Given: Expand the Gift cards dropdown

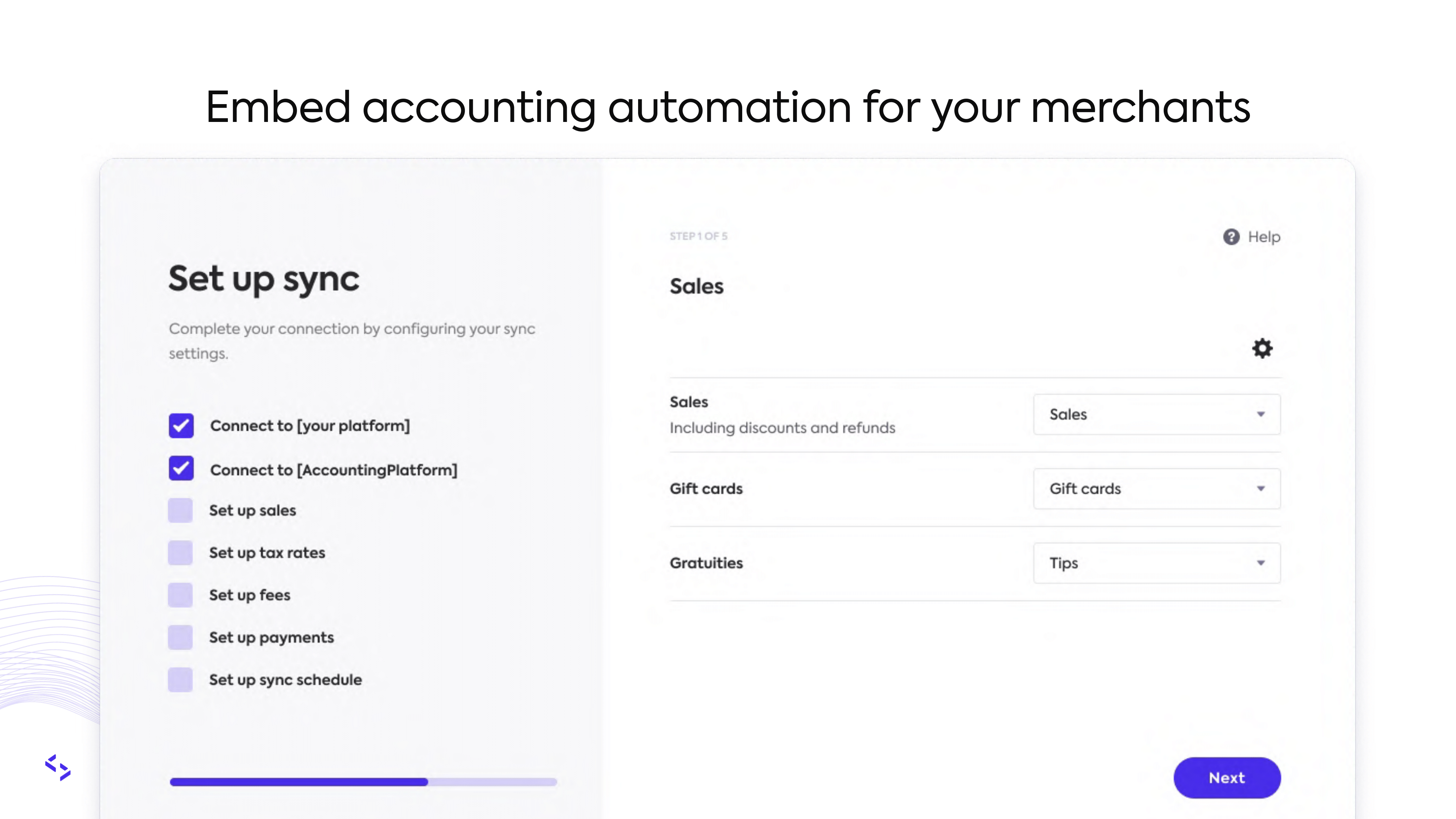Looking at the screenshot, I should (x=1156, y=489).
